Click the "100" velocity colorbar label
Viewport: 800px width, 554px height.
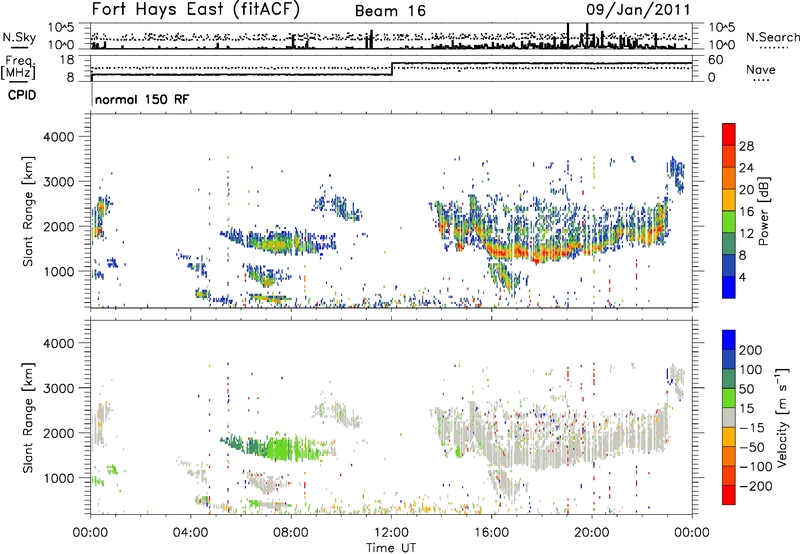click(x=751, y=370)
